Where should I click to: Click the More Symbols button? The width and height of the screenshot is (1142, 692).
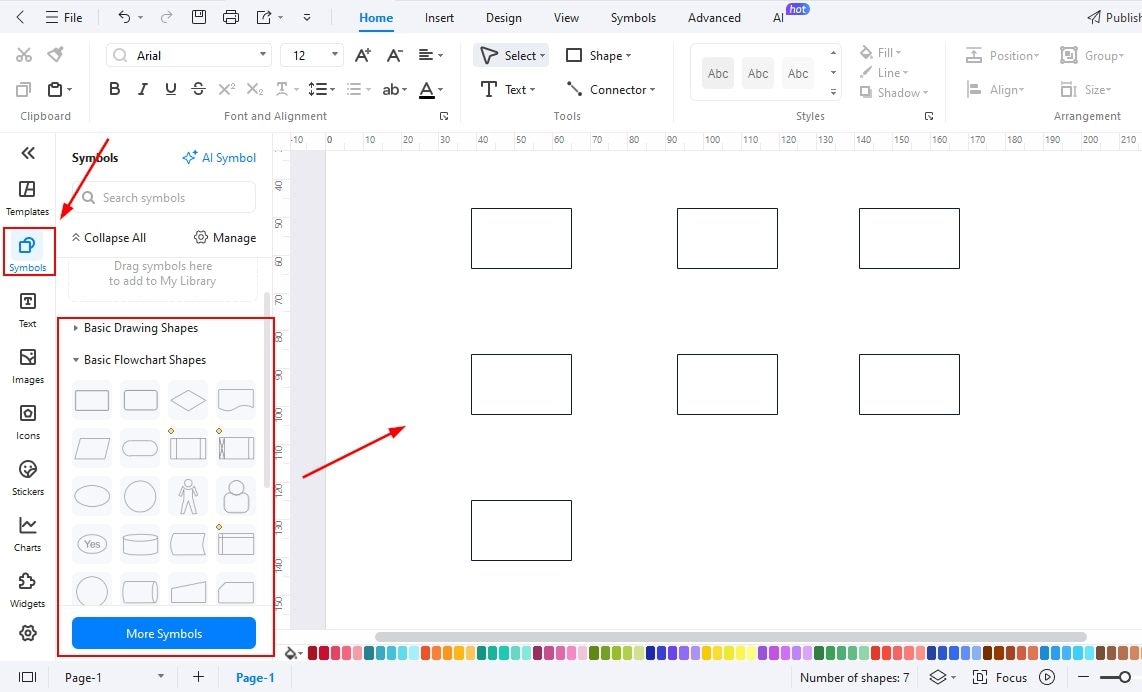click(x=163, y=633)
